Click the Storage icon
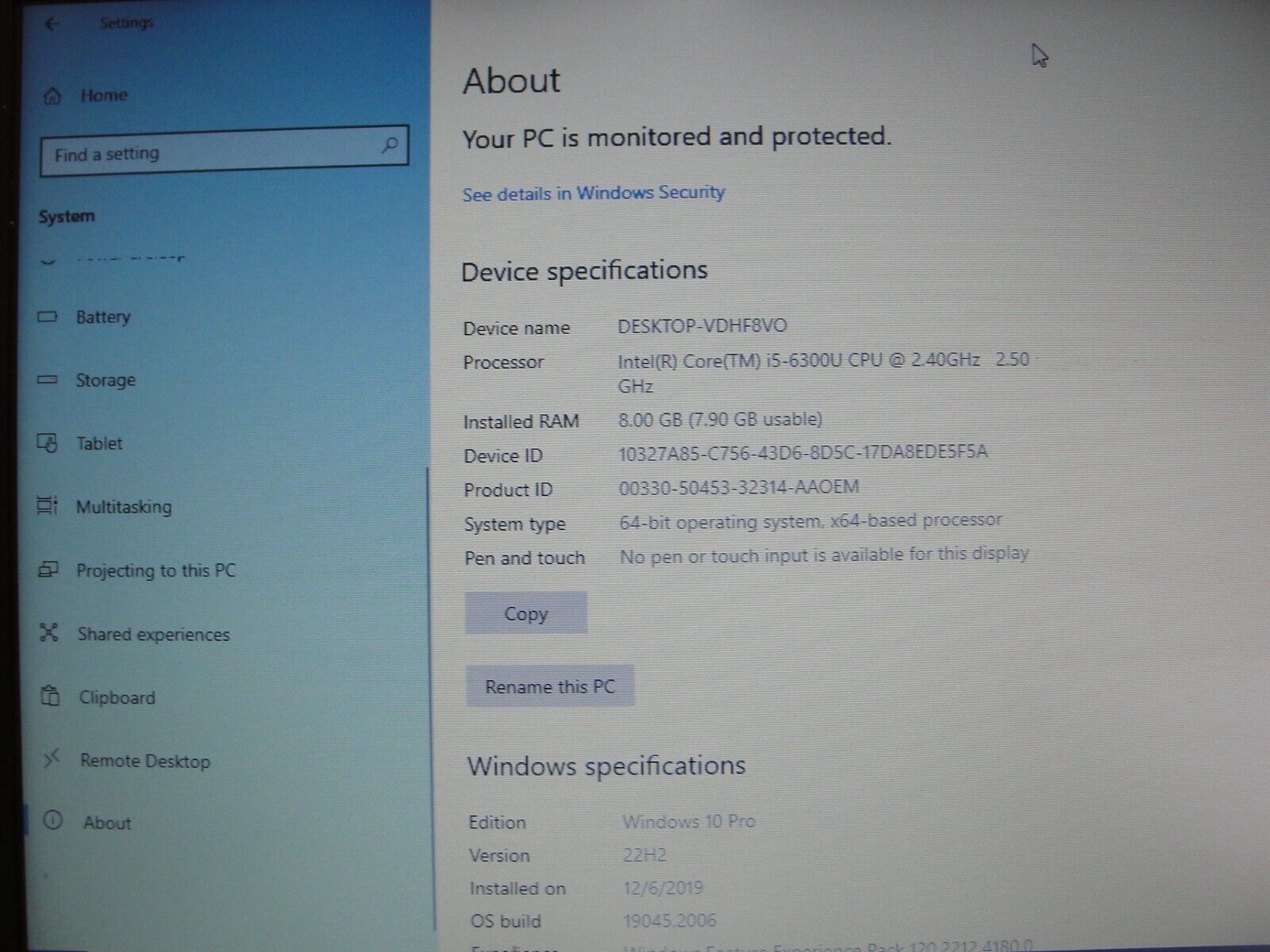The image size is (1270, 952). [48, 380]
